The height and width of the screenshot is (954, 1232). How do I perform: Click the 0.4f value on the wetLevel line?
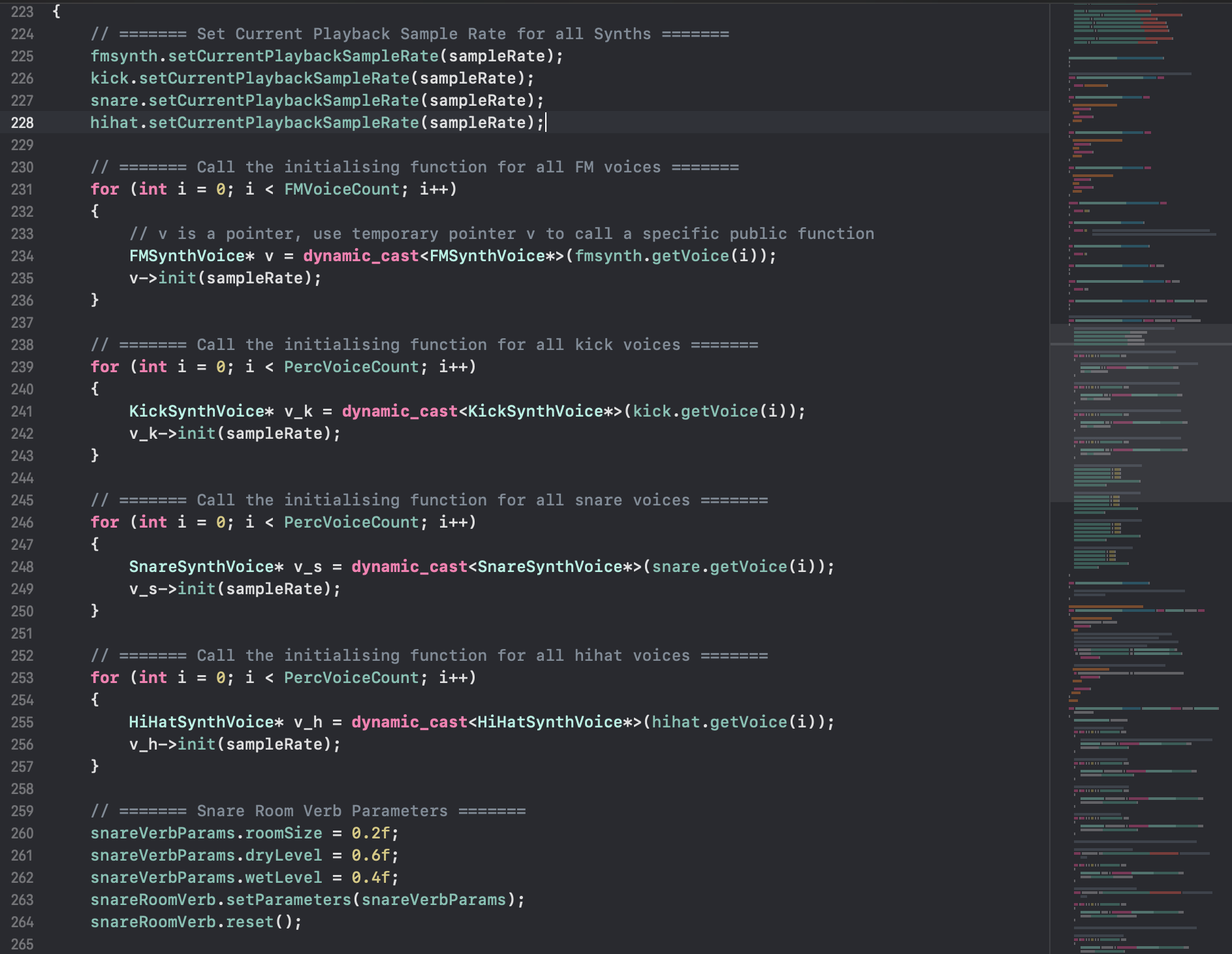[371, 878]
